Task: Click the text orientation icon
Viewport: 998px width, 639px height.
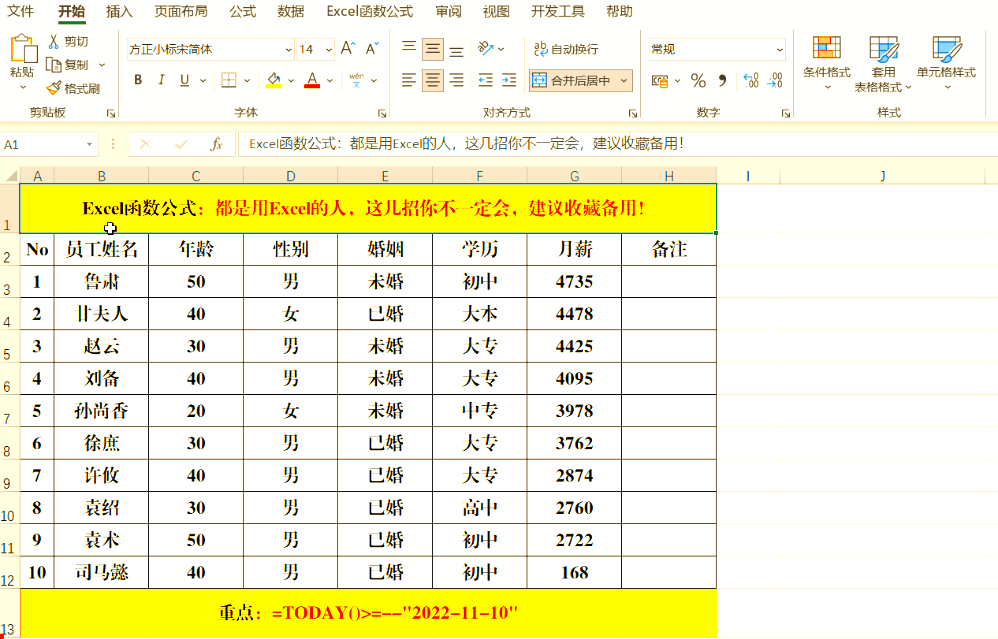Action: point(486,48)
